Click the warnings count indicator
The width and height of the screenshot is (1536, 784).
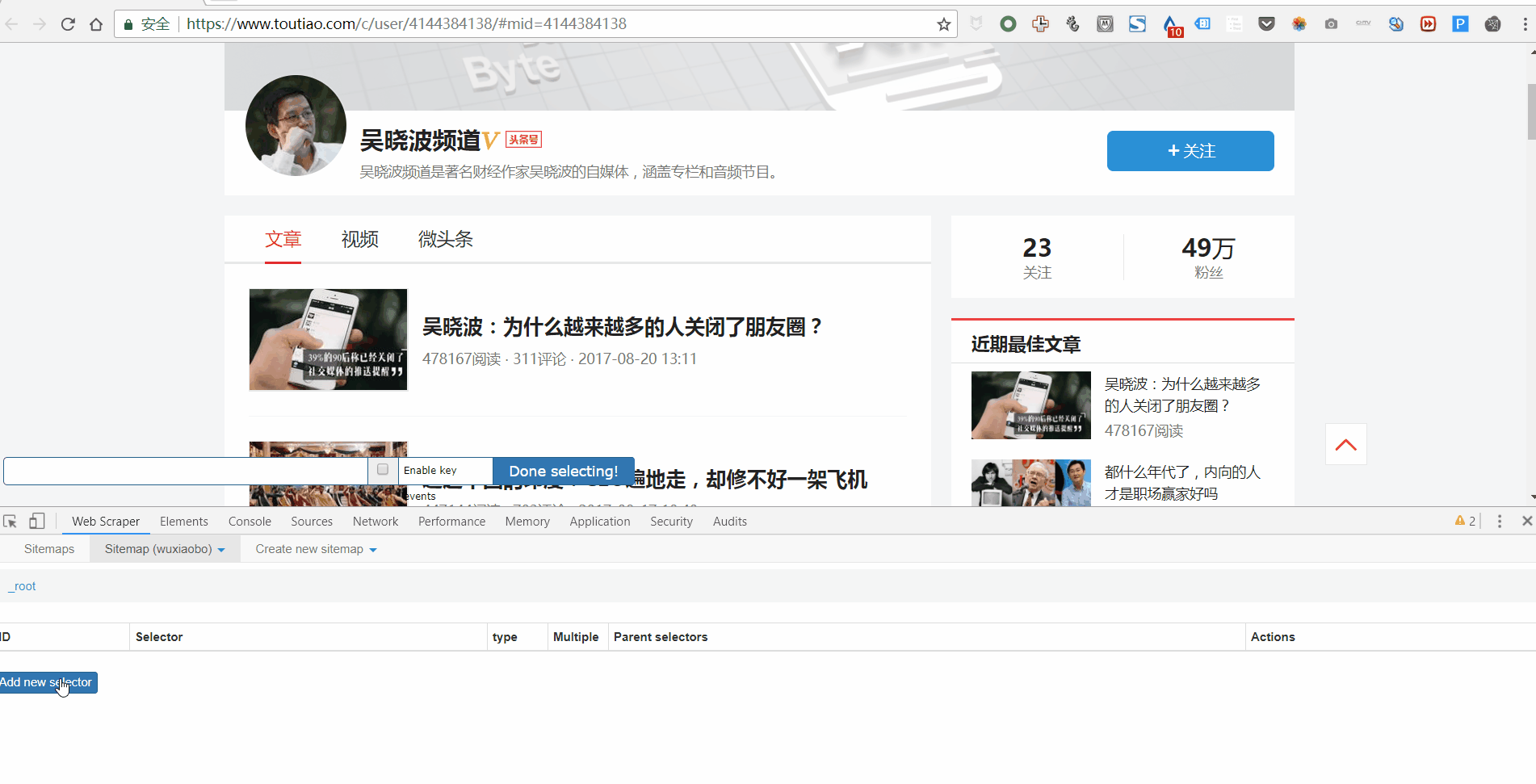(x=1465, y=522)
